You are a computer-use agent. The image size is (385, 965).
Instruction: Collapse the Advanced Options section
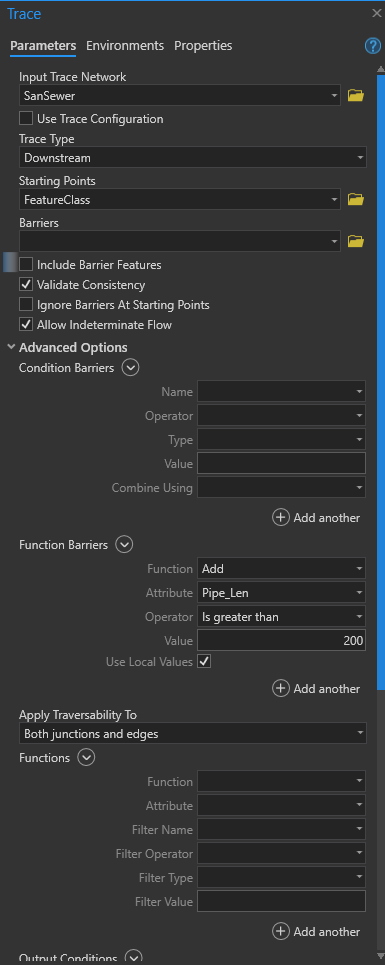(11, 347)
